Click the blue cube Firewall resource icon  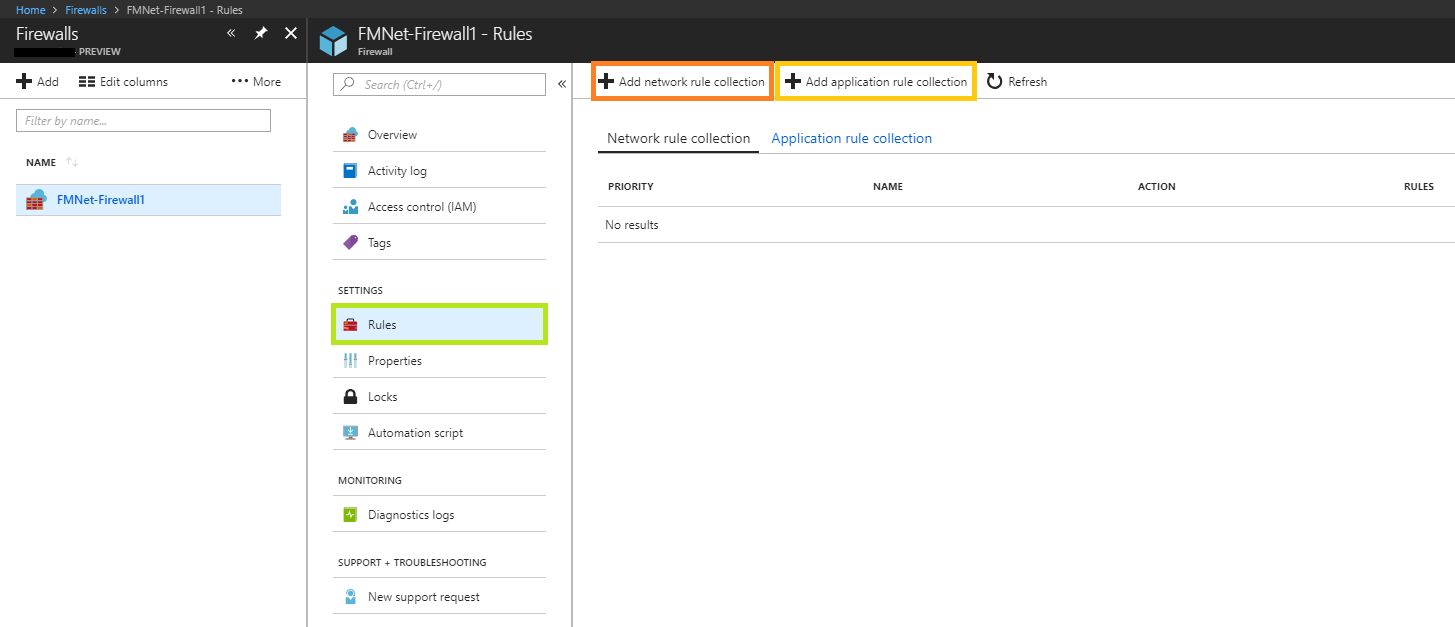pos(333,41)
